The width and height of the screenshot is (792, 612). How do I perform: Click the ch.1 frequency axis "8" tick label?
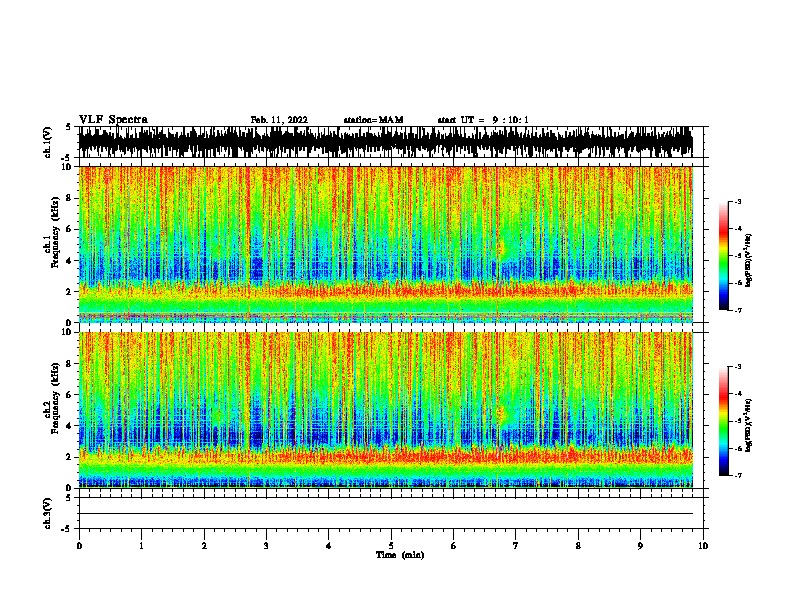point(70,198)
